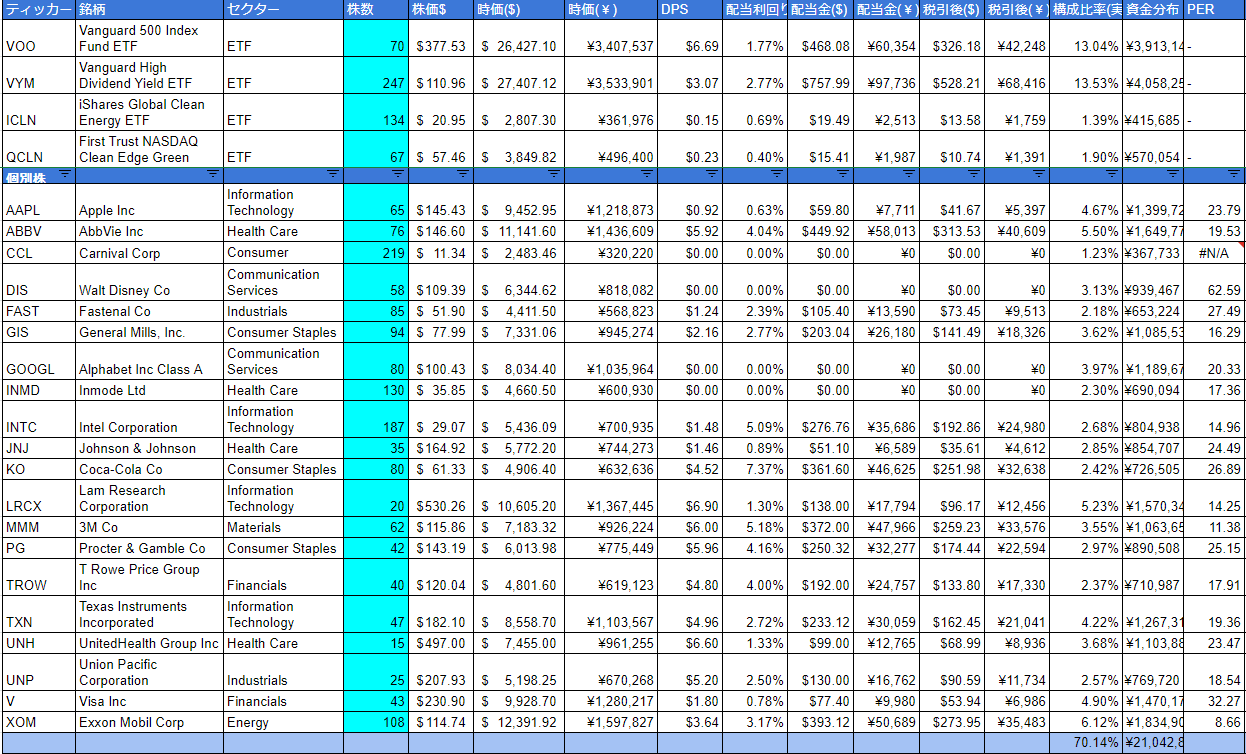Select the 70.14% total ratio cell

tap(1086, 743)
